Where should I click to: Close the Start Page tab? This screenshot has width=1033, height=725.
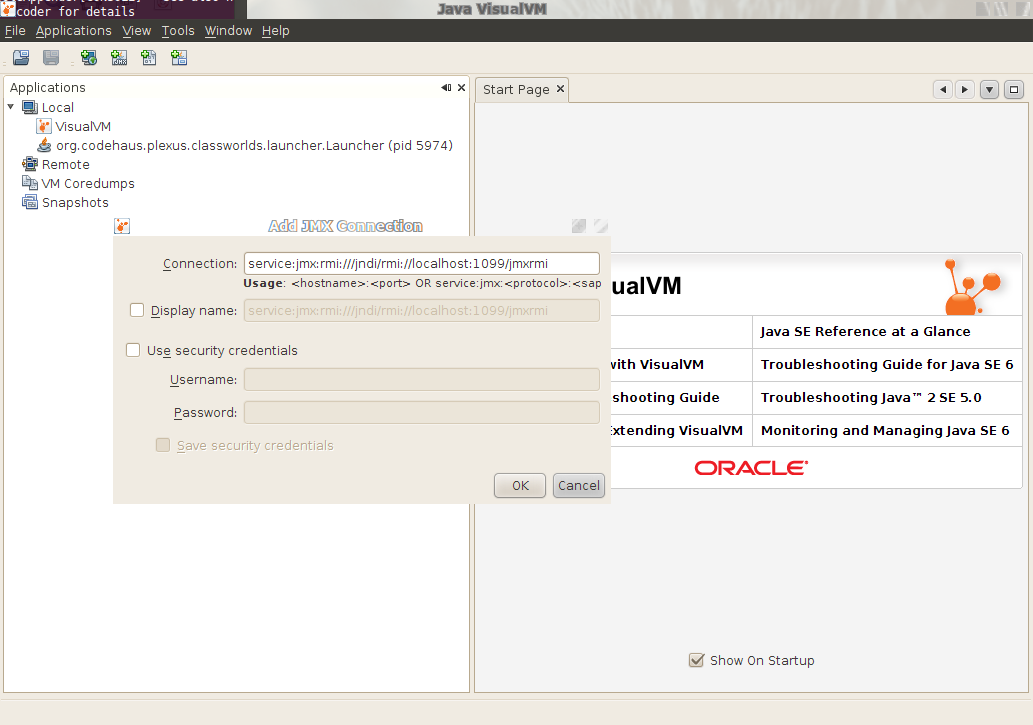(560, 88)
